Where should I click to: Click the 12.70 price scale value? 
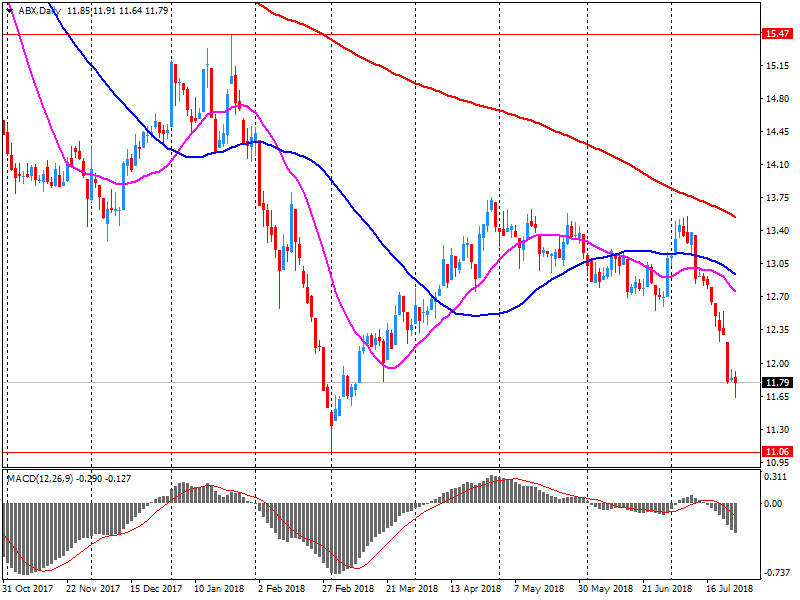777,296
